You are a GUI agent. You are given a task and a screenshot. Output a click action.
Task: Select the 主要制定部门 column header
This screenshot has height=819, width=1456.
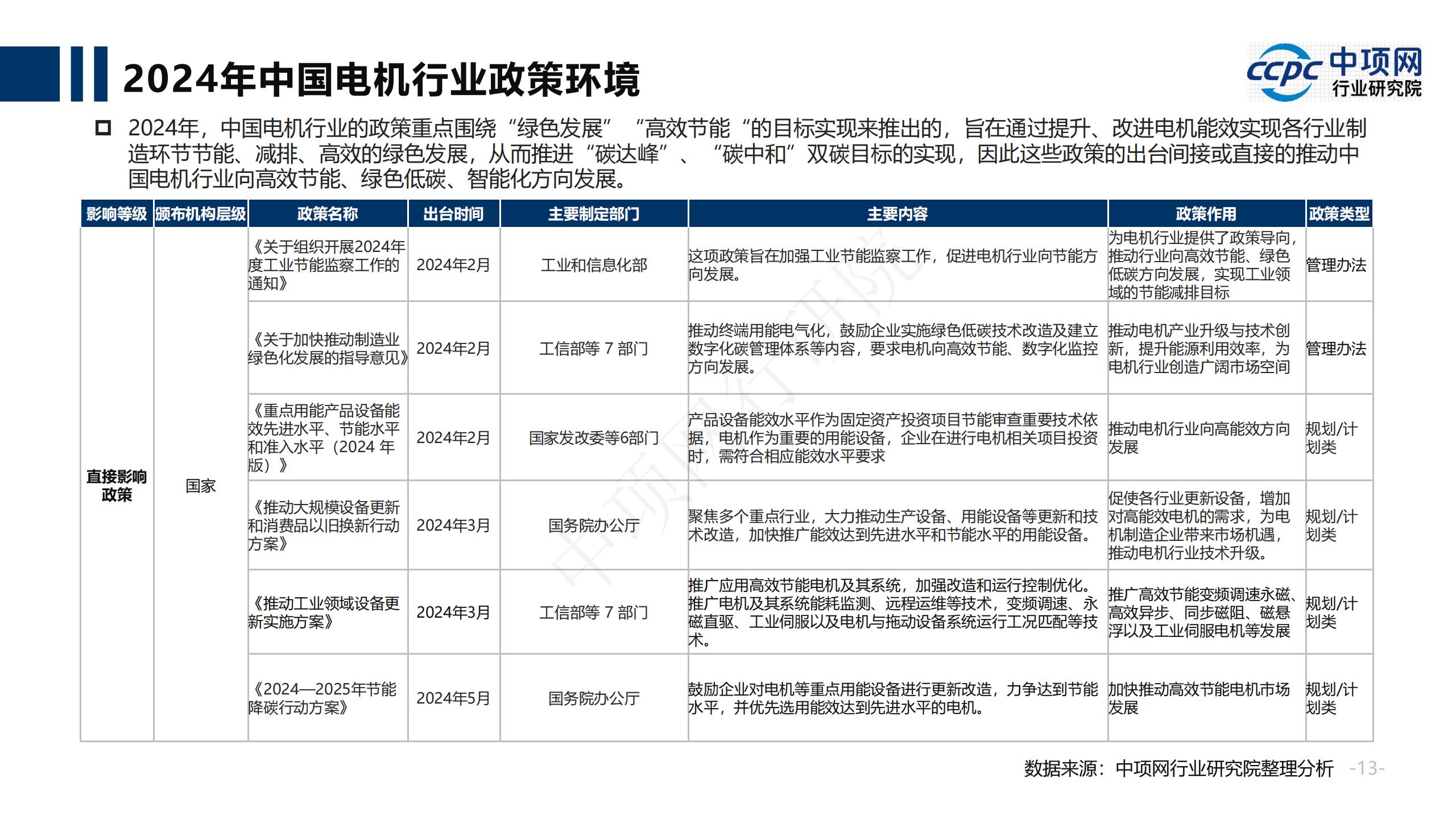click(x=594, y=214)
